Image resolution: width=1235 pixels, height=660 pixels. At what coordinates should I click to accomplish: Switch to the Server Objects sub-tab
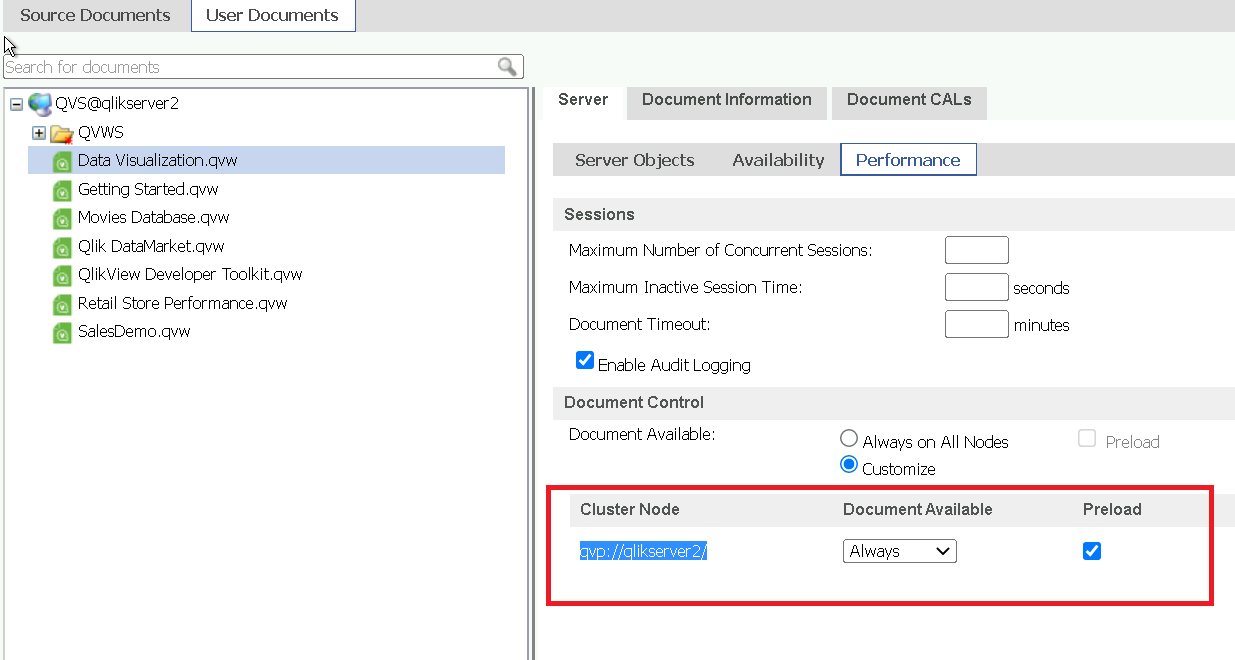tap(635, 160)
